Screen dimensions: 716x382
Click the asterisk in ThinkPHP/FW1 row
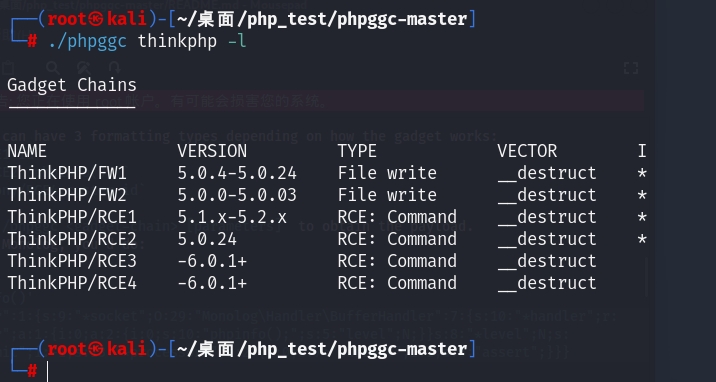point(642,173)
